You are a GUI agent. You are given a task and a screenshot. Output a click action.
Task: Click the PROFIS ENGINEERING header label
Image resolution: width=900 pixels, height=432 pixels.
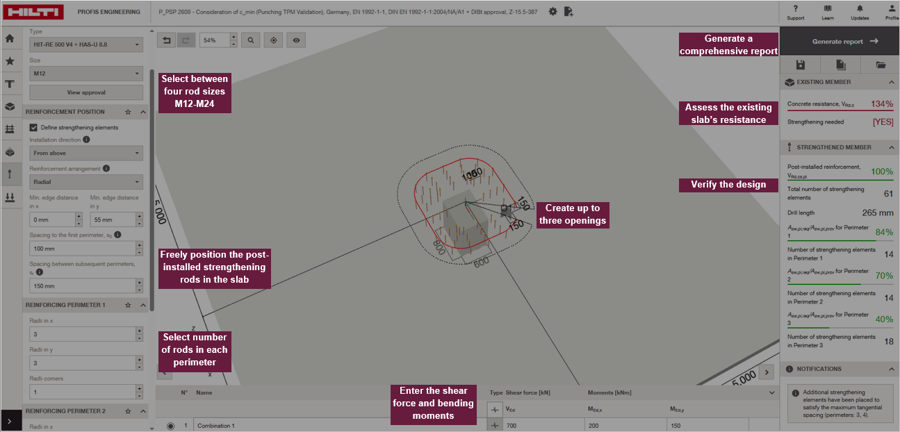(108, 11)
